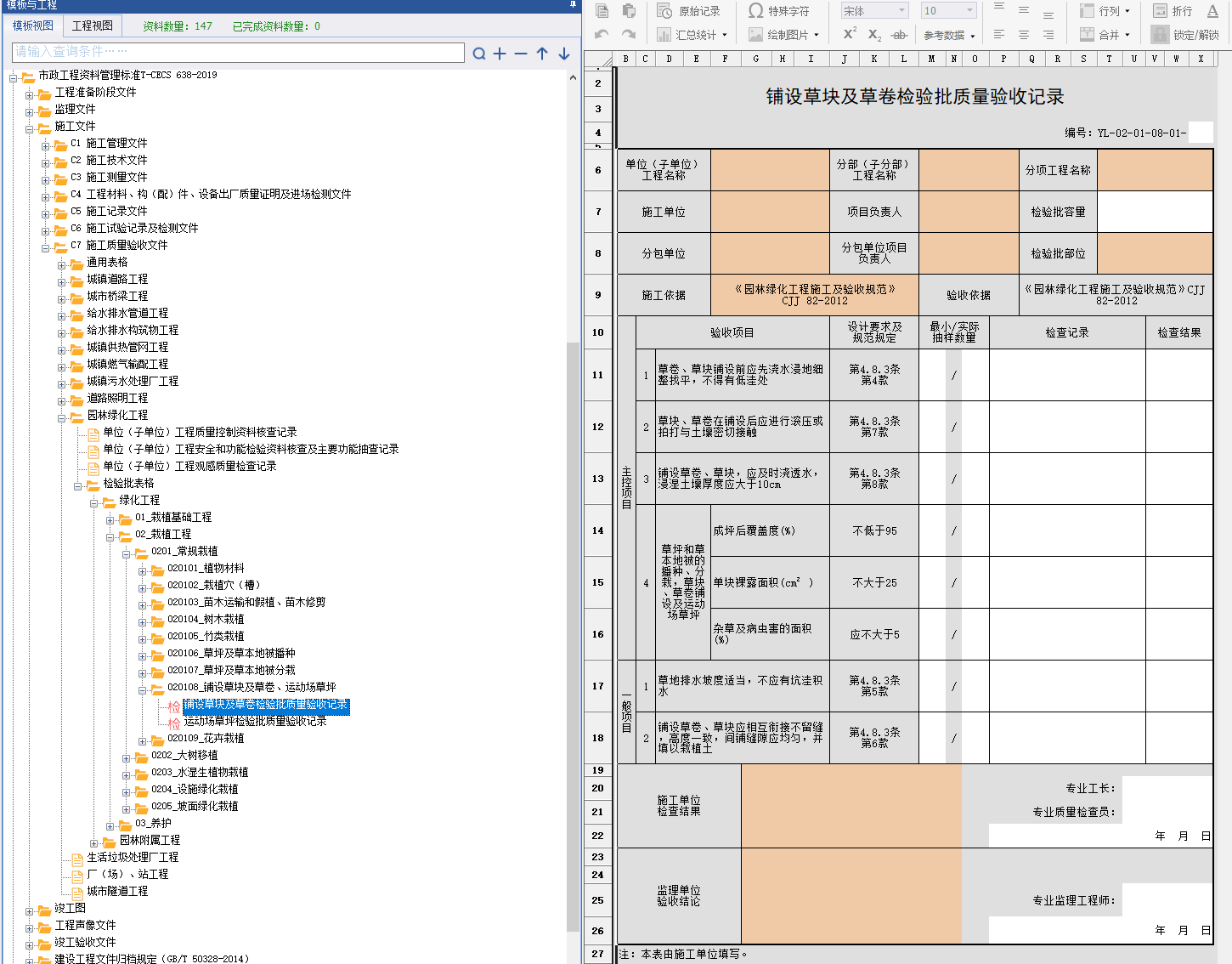Open 运动场草坪检验批质量验收记录 item

(255, 721)
